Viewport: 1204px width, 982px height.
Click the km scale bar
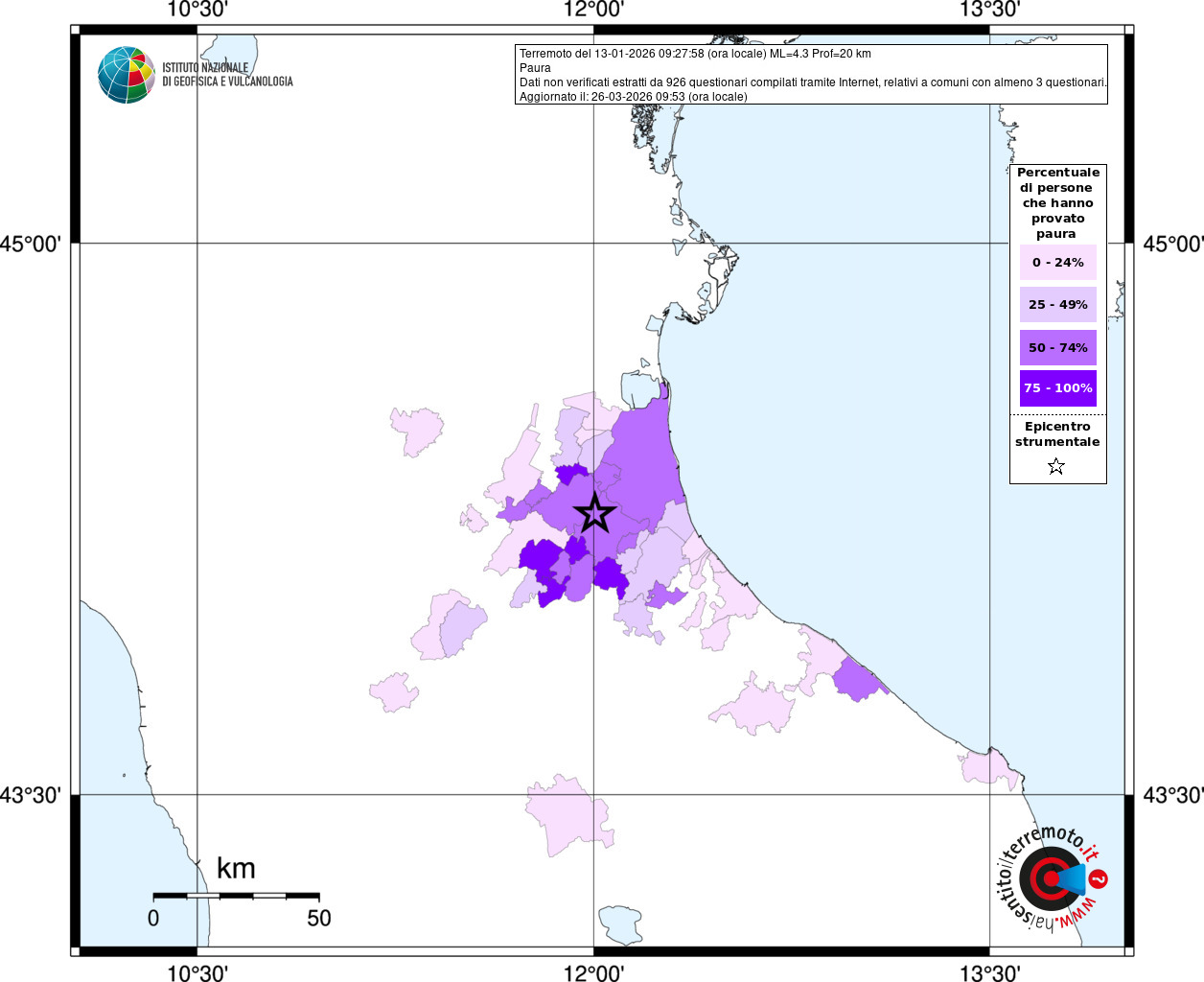(236, 896)
